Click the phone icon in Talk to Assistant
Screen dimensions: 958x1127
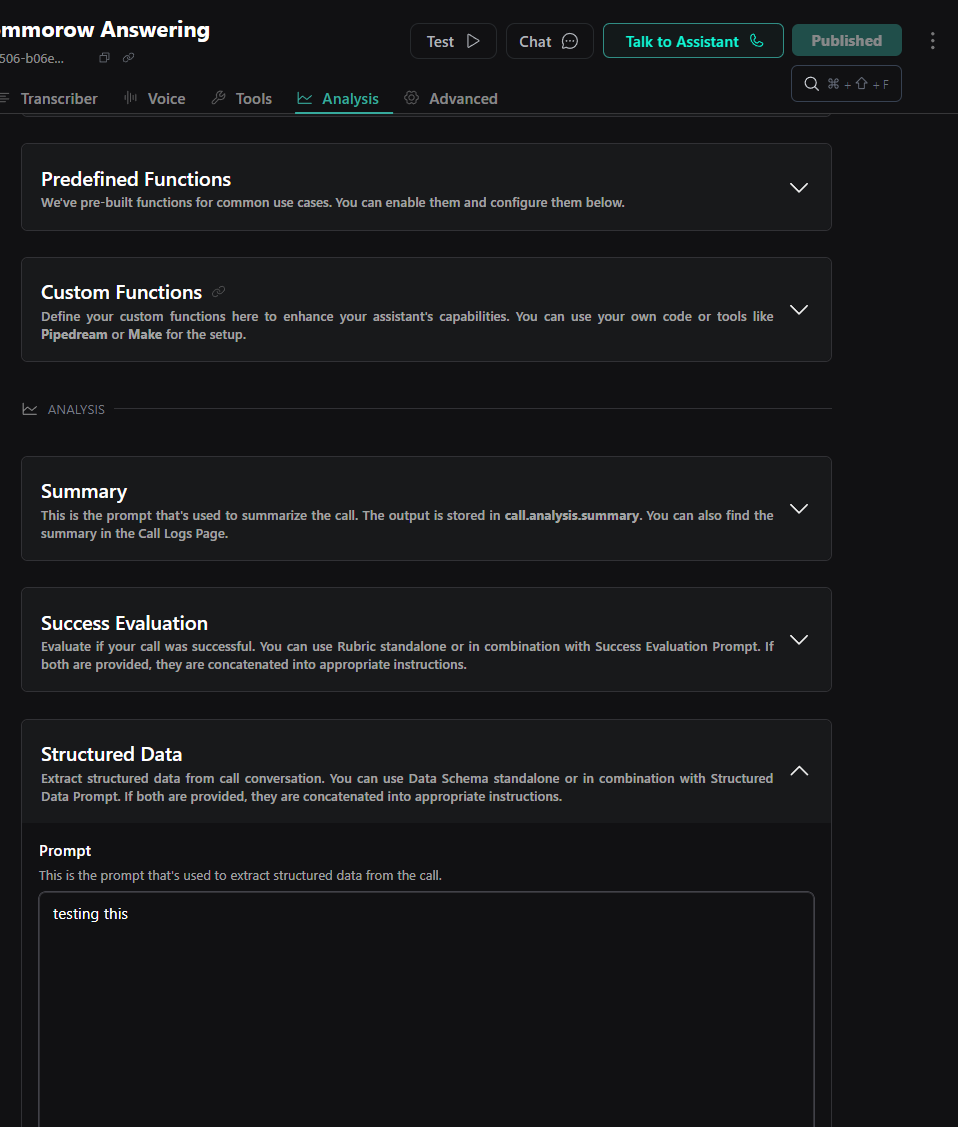pyautogui.click(x=756, y=41)
